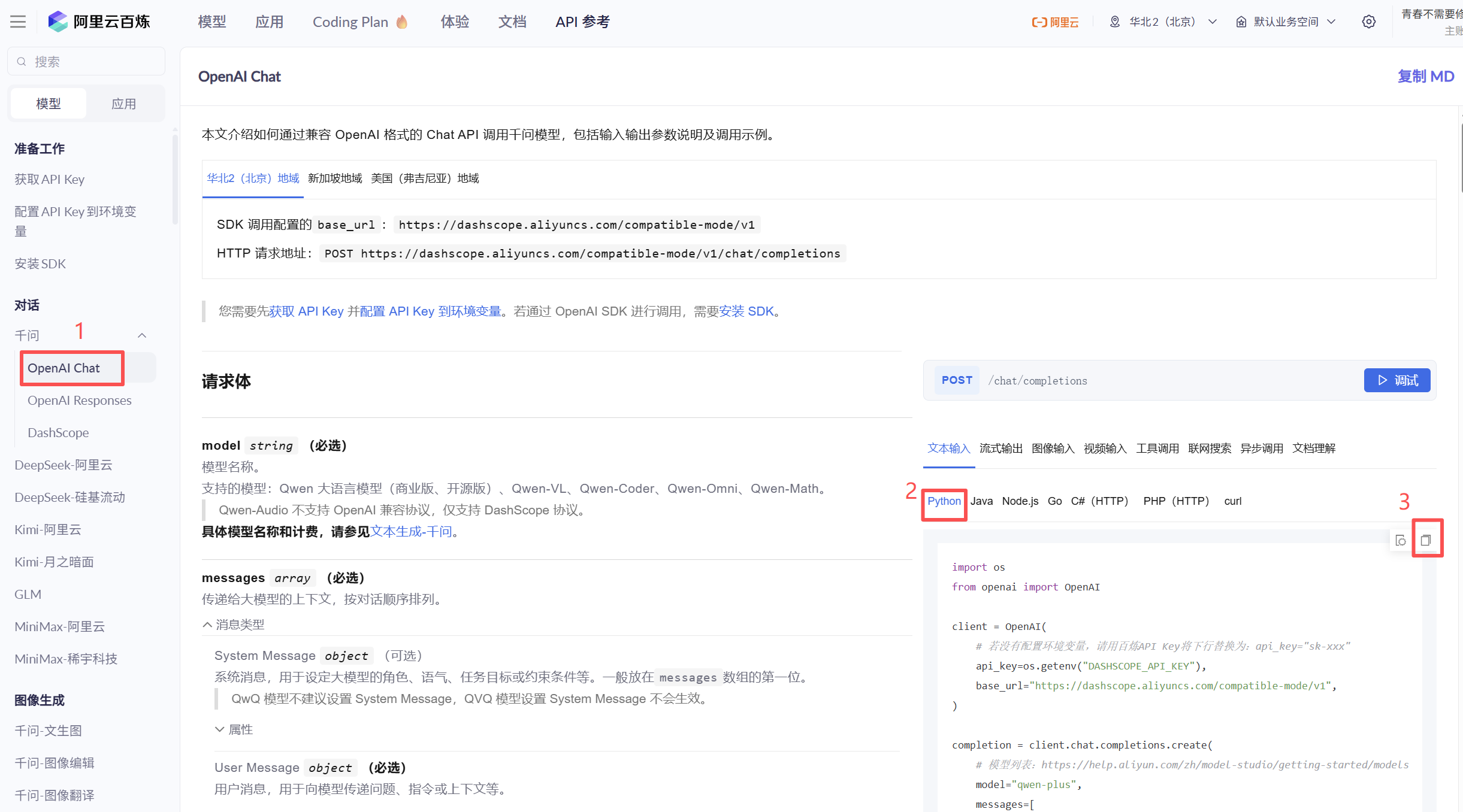Collapse the 千问 sidebar group
Viewport: 1463px width, 812px height.
(142, 335)
